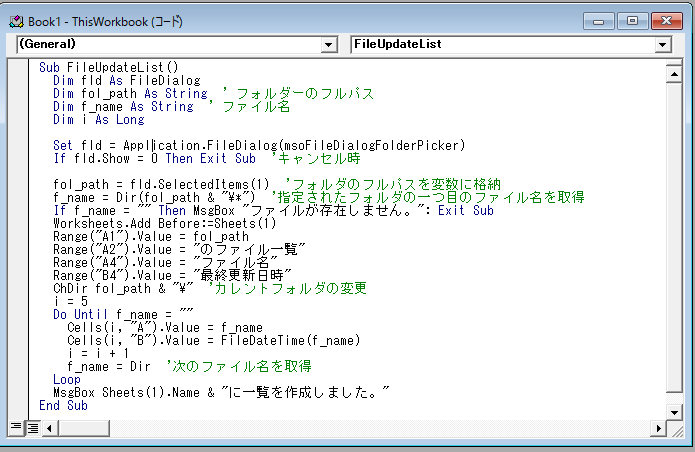
Task: Click the 'Cells(i, "A").Value = f_name' line
Action: pyautogui.click(x=165, y=327)
